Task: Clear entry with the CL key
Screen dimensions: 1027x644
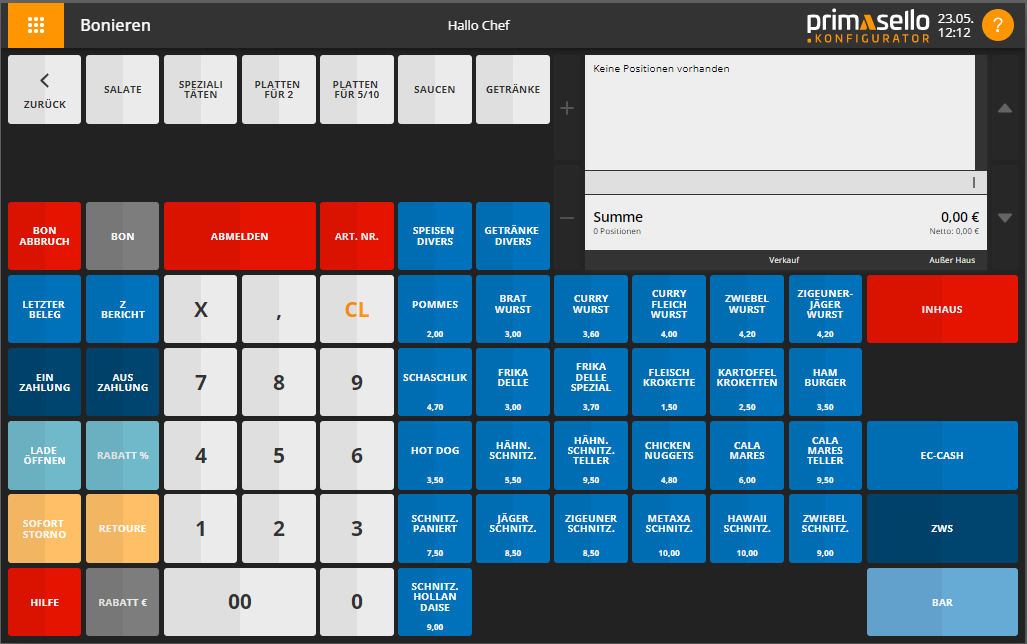Action: 356,309
